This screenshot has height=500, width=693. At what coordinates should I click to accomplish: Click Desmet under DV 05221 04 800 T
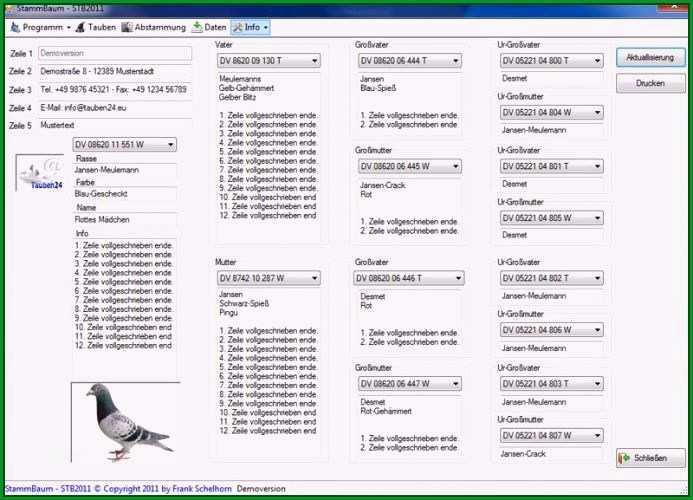(x=514, y=78)
